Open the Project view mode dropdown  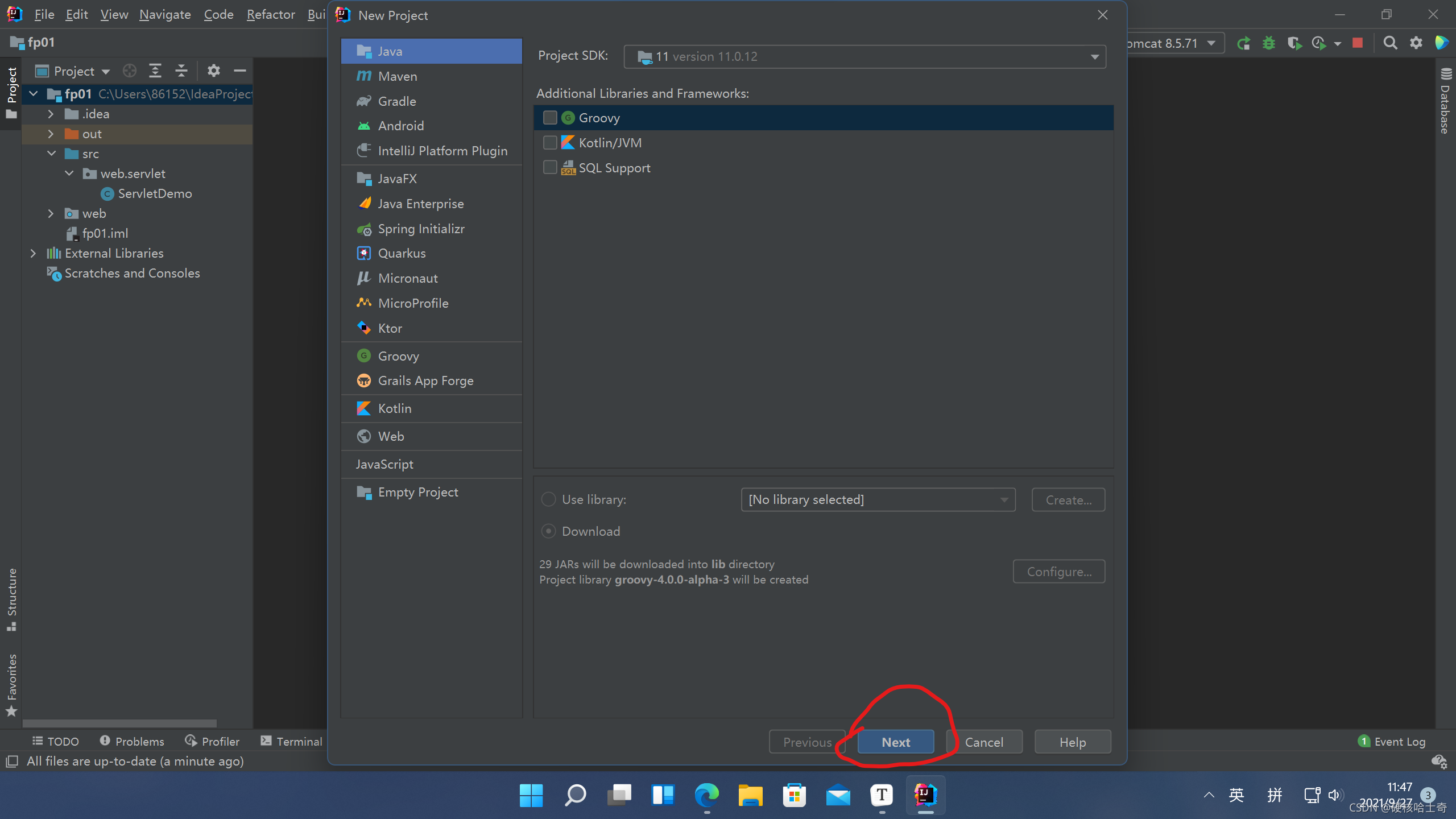(72, 71)
